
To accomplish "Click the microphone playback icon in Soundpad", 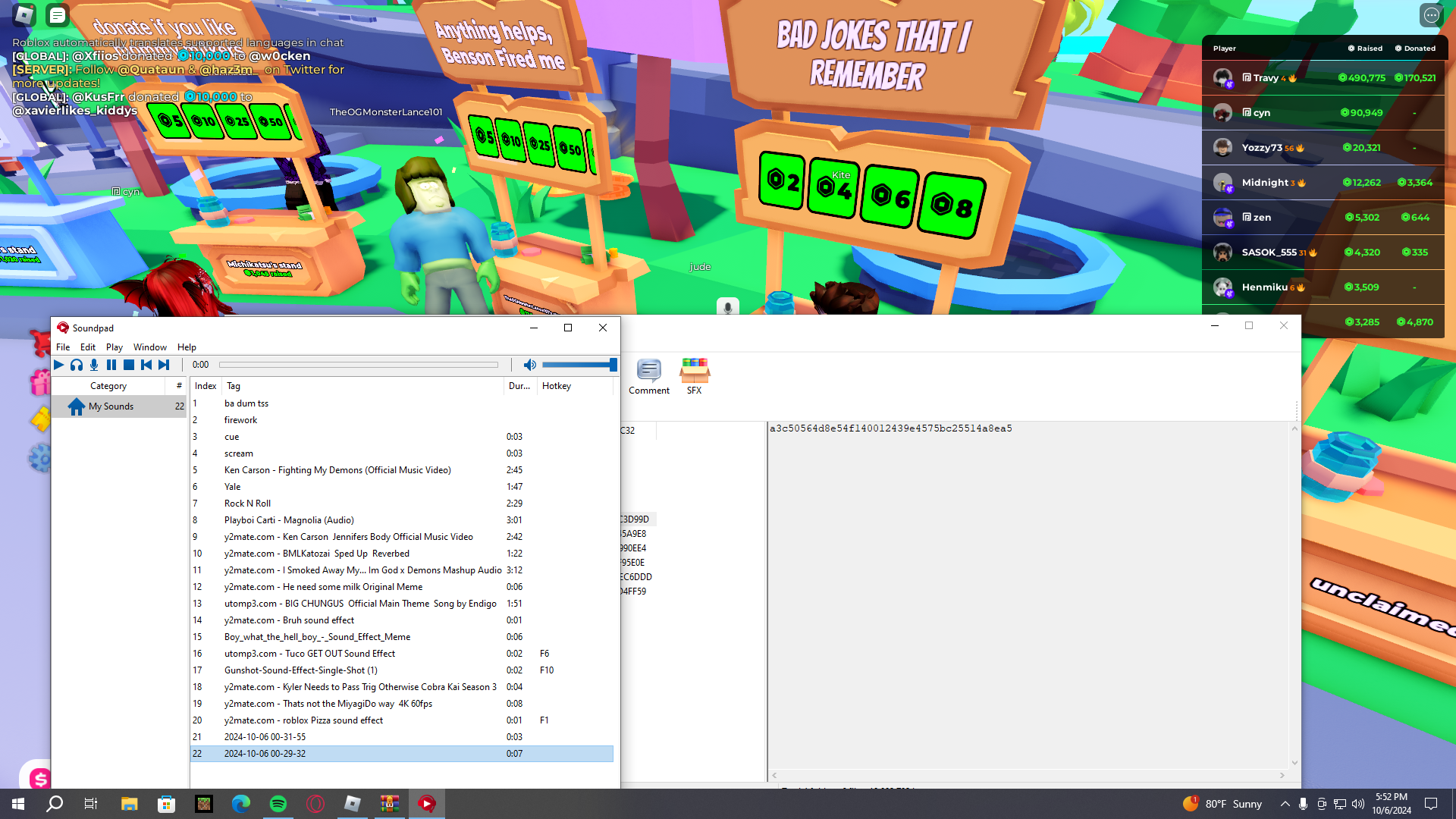I will click(94, 365).
